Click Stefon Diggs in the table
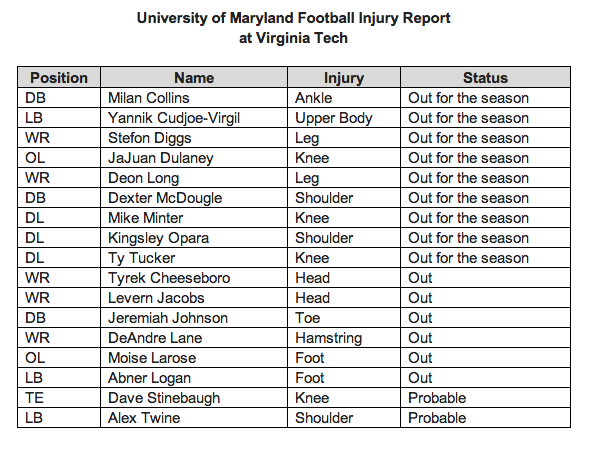Screen dimensions: 591x455 pyautogui.click(x=150, y=138)
